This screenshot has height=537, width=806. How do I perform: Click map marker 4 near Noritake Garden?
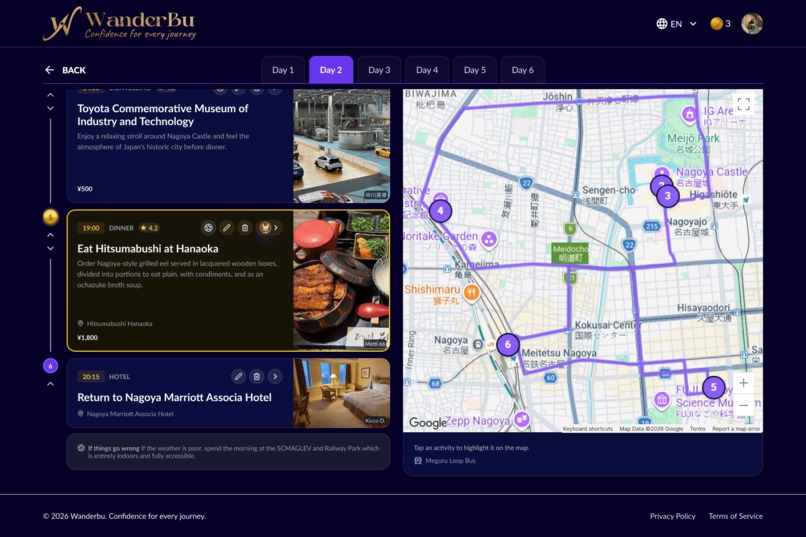pyautogui.click(x=441, y=211)
